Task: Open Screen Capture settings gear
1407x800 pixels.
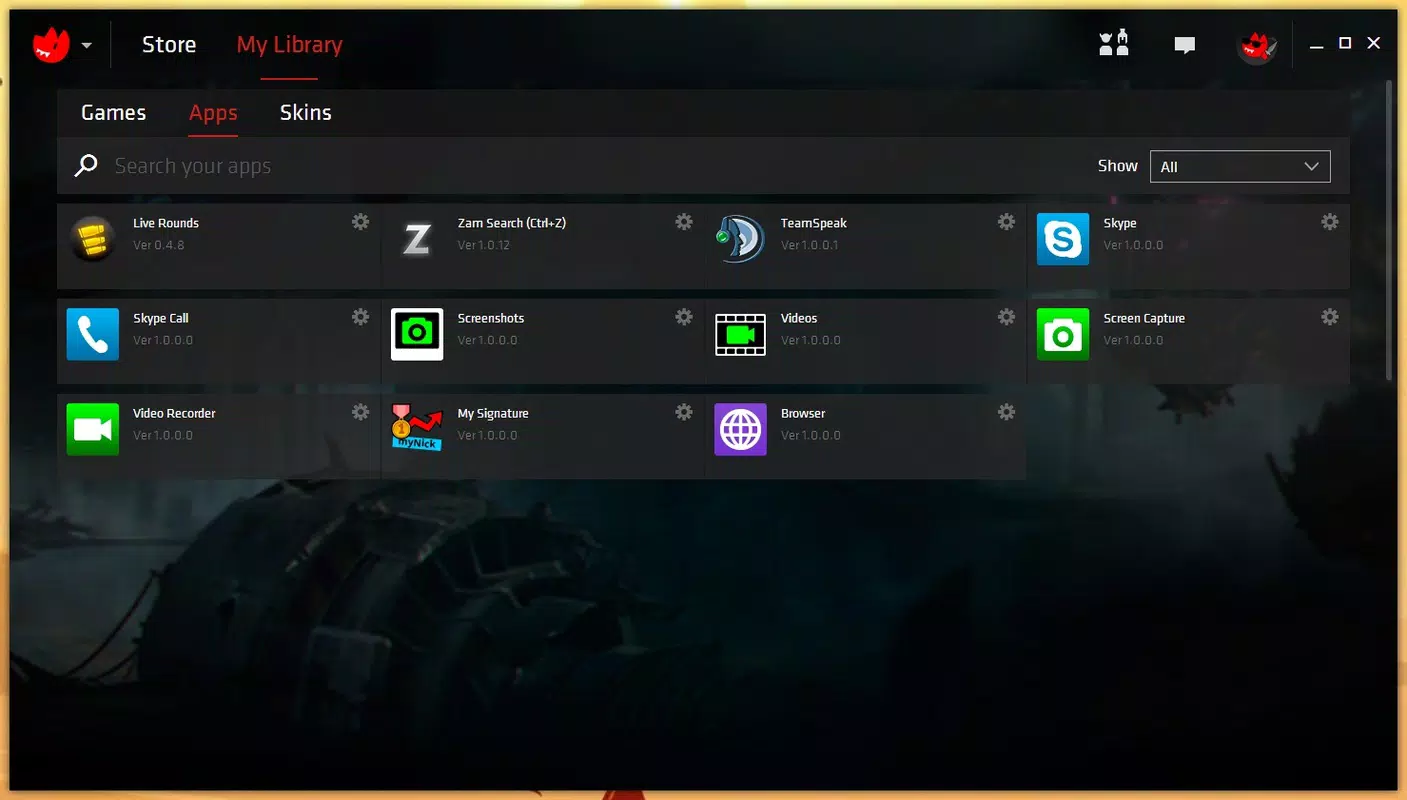Action: point(1330,317)
